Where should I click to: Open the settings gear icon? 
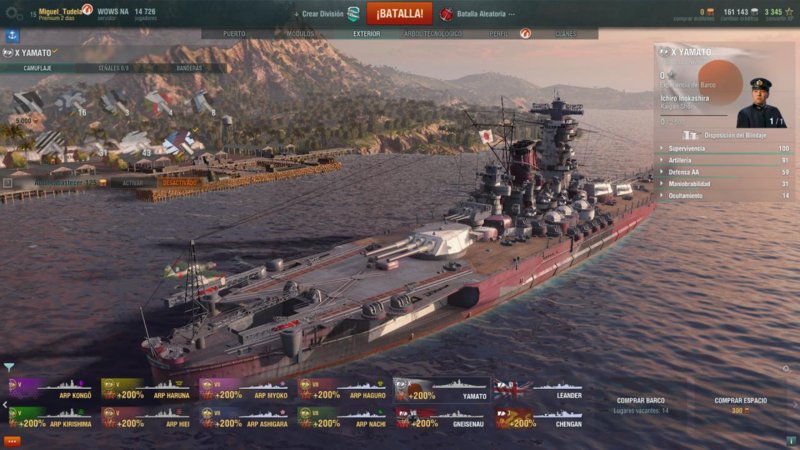[x=13, y=14]
